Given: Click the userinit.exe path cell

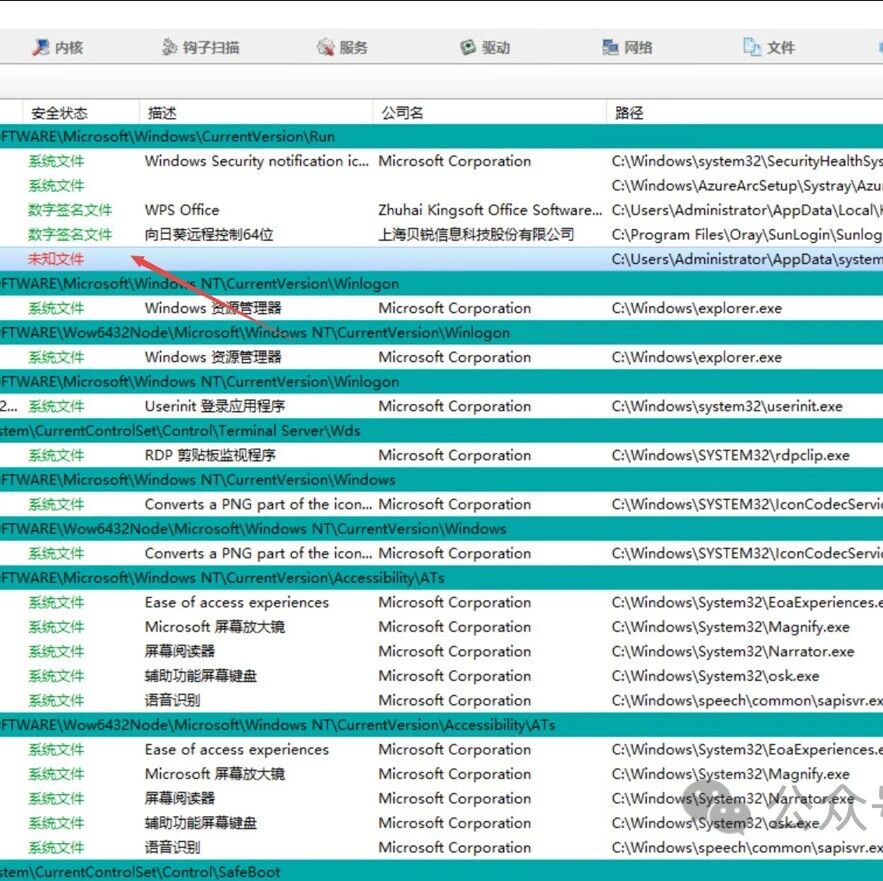Looking at the screenshot, I should (727, 406).
